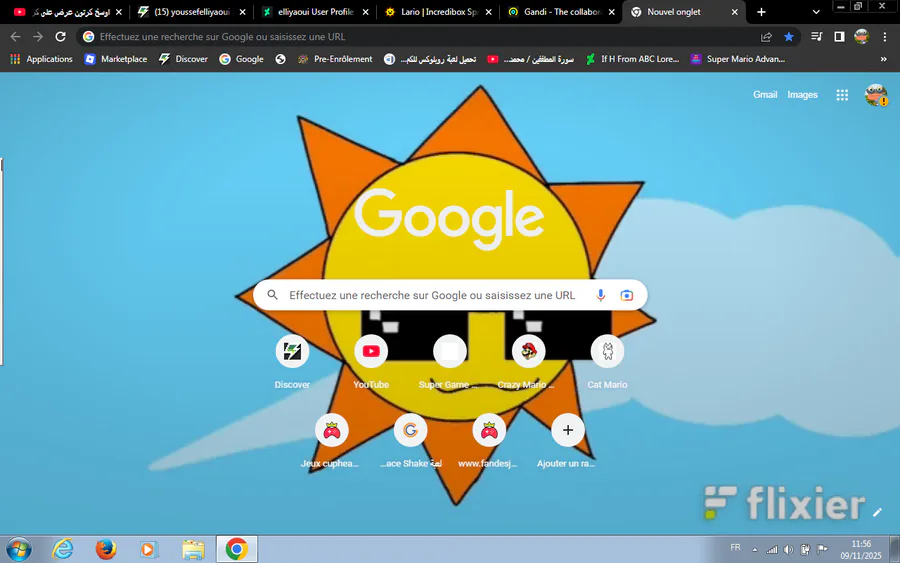900x563 pixels.
Task: Launch Internet Explorer from the taskbar
Action: [63, 549]
